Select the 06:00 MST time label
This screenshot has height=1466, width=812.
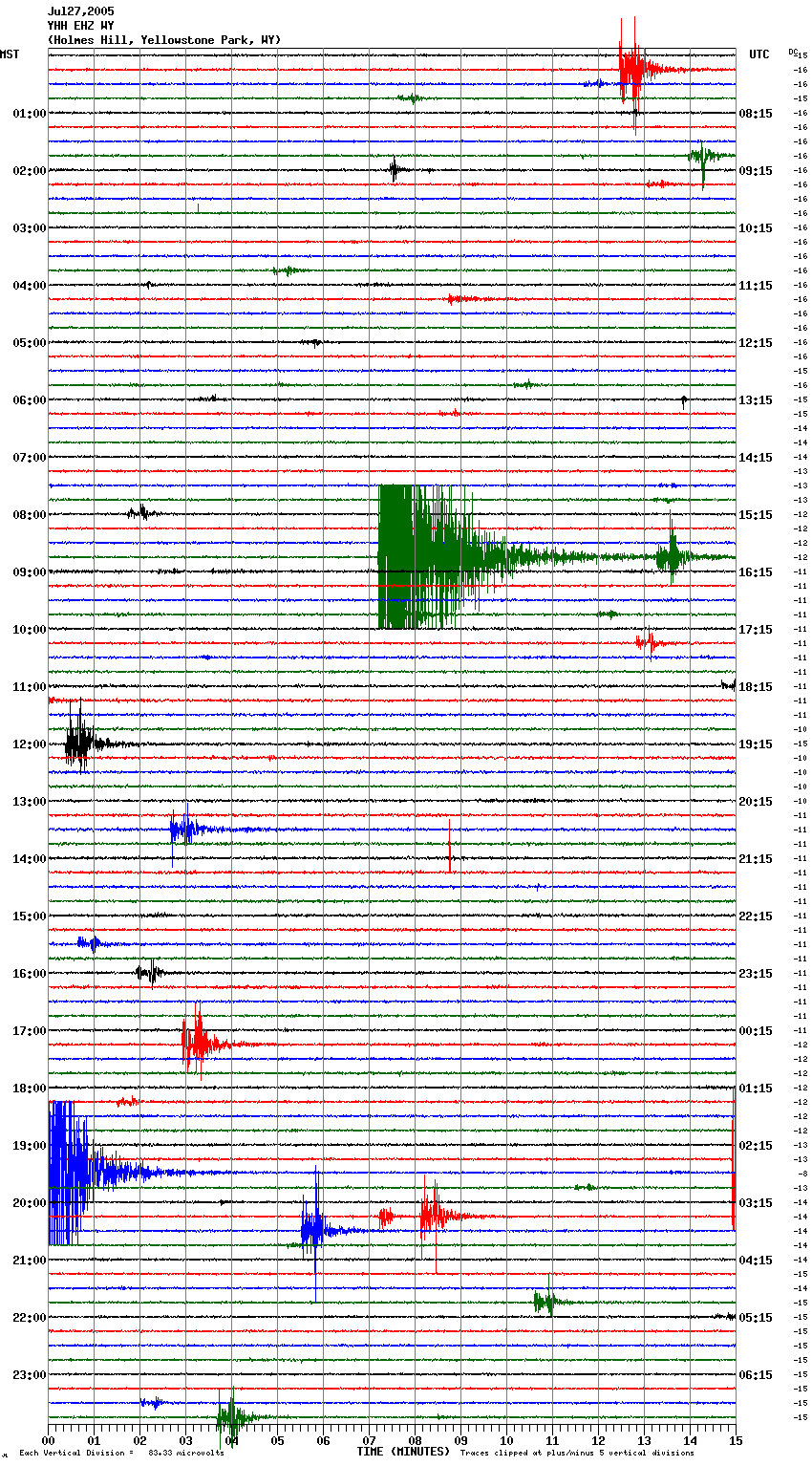[30, 400]
